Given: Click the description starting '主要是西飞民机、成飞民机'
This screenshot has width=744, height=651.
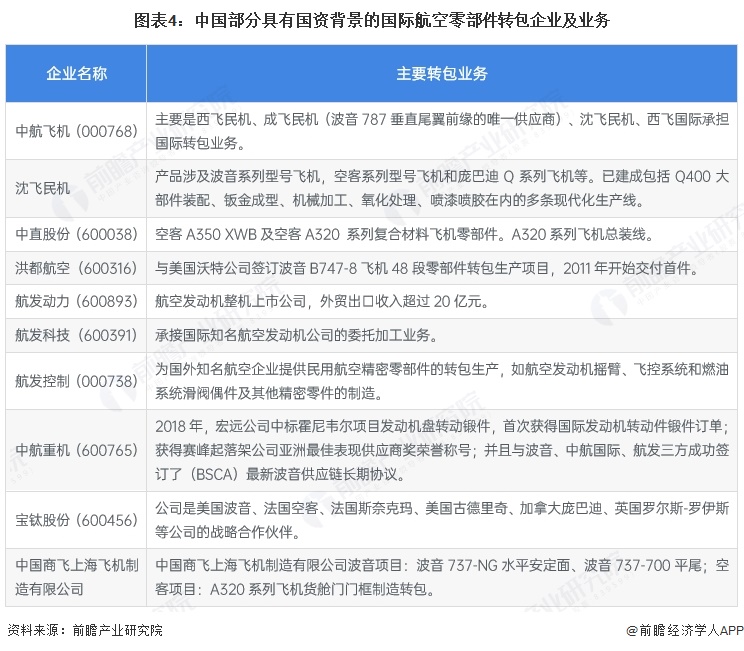Looking at the screenshot, I should click(x=442, y=131).
